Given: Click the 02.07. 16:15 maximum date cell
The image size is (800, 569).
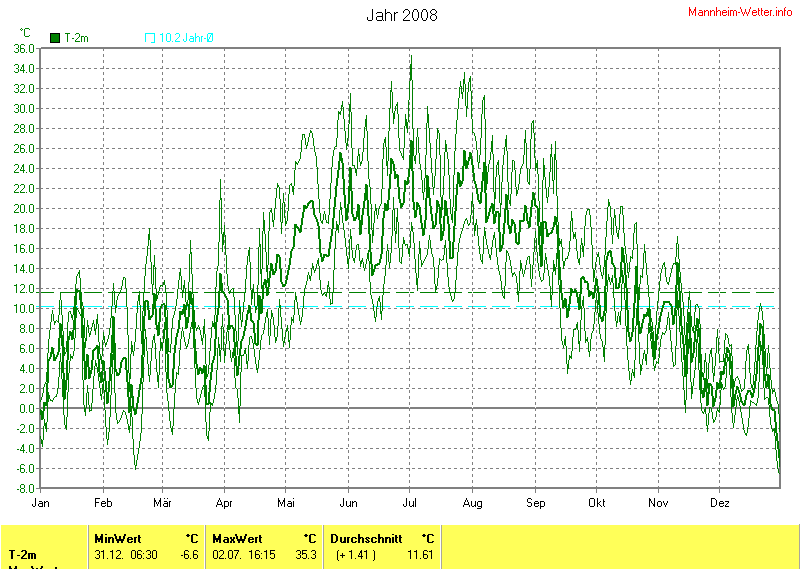Looking at the screenshot, I should [244, 554].
